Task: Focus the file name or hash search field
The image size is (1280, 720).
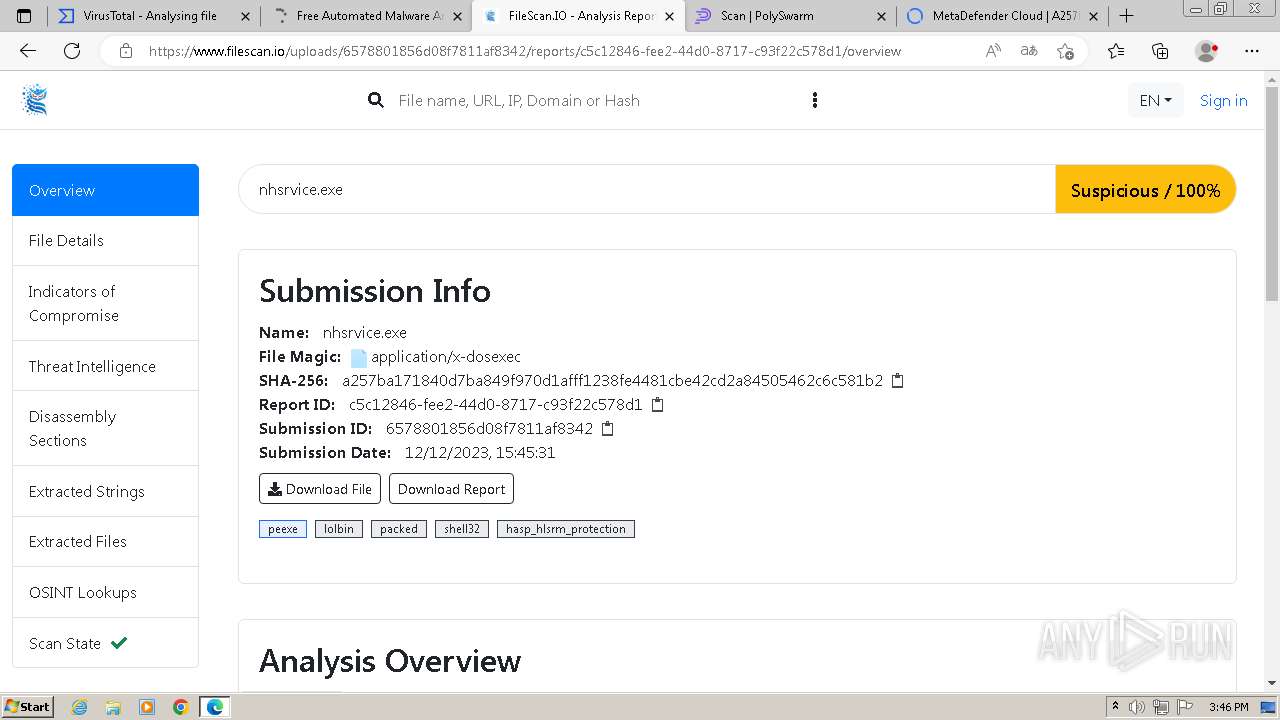Action: pyautogui.click(x=595, y=100)
